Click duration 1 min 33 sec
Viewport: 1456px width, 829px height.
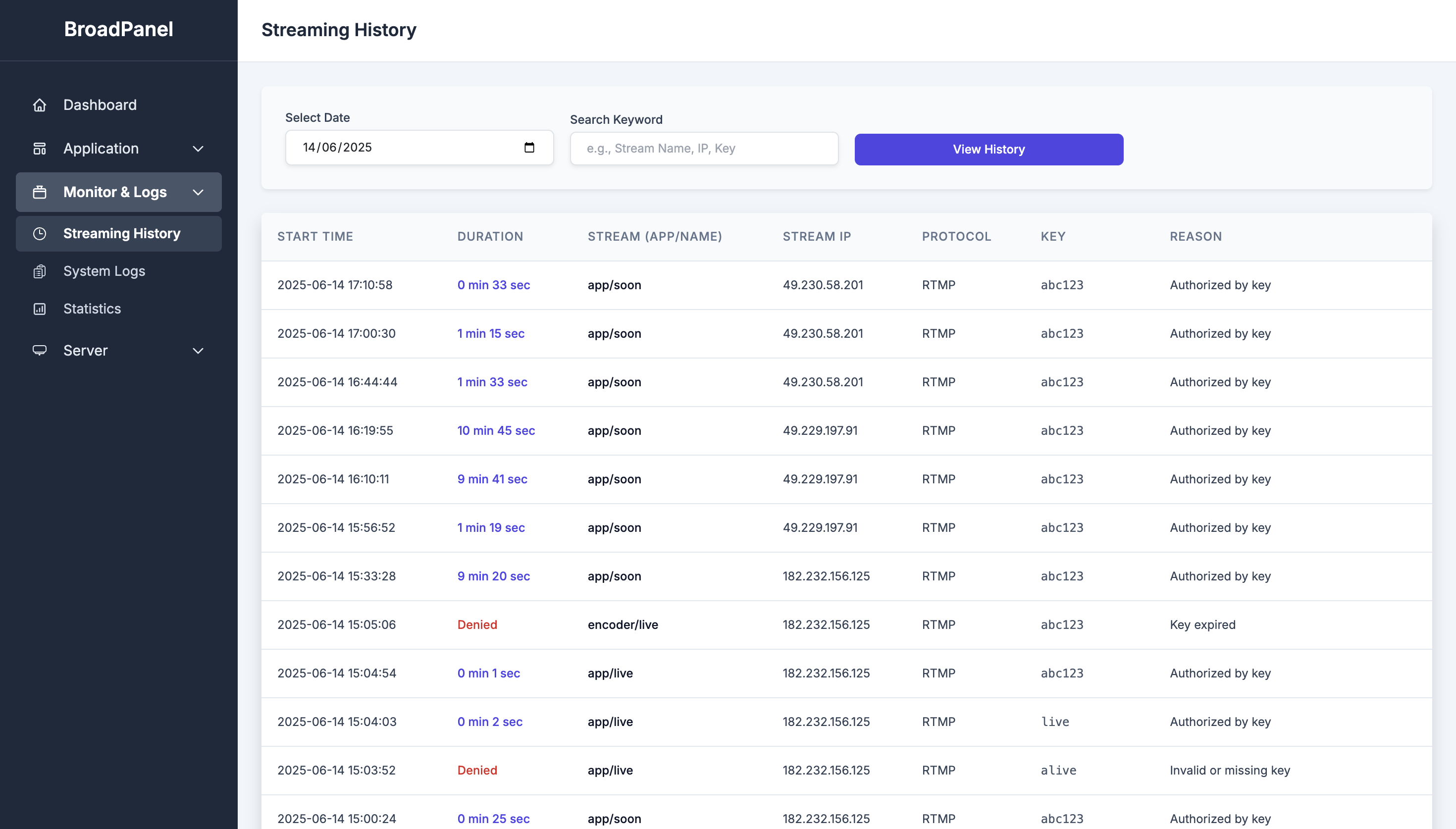pos(492,382)
